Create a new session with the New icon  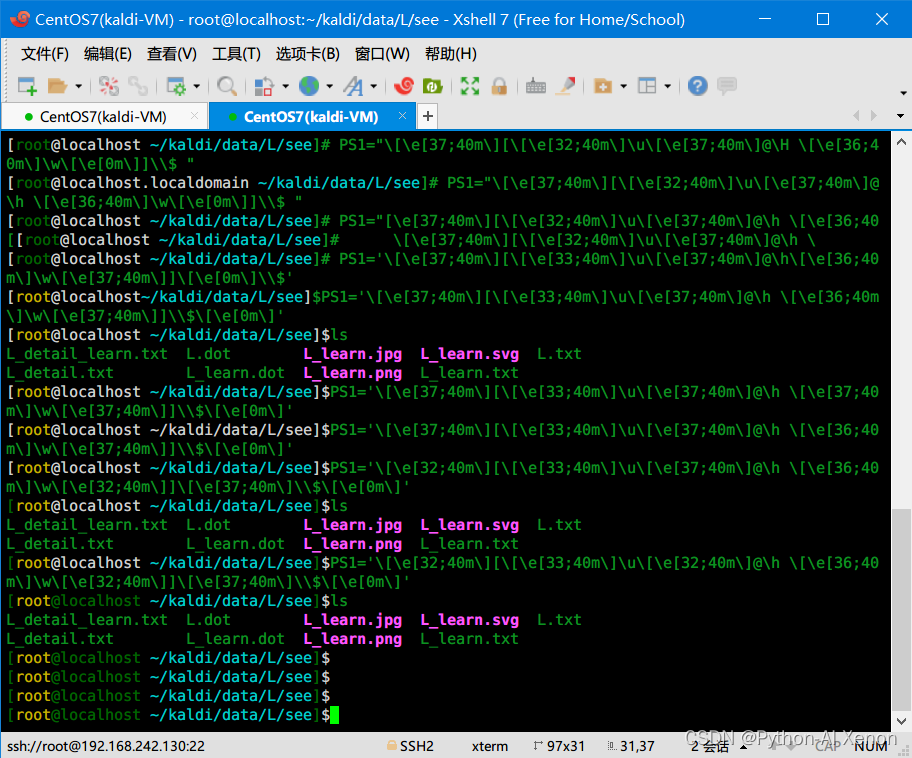[x=27, y=86]
